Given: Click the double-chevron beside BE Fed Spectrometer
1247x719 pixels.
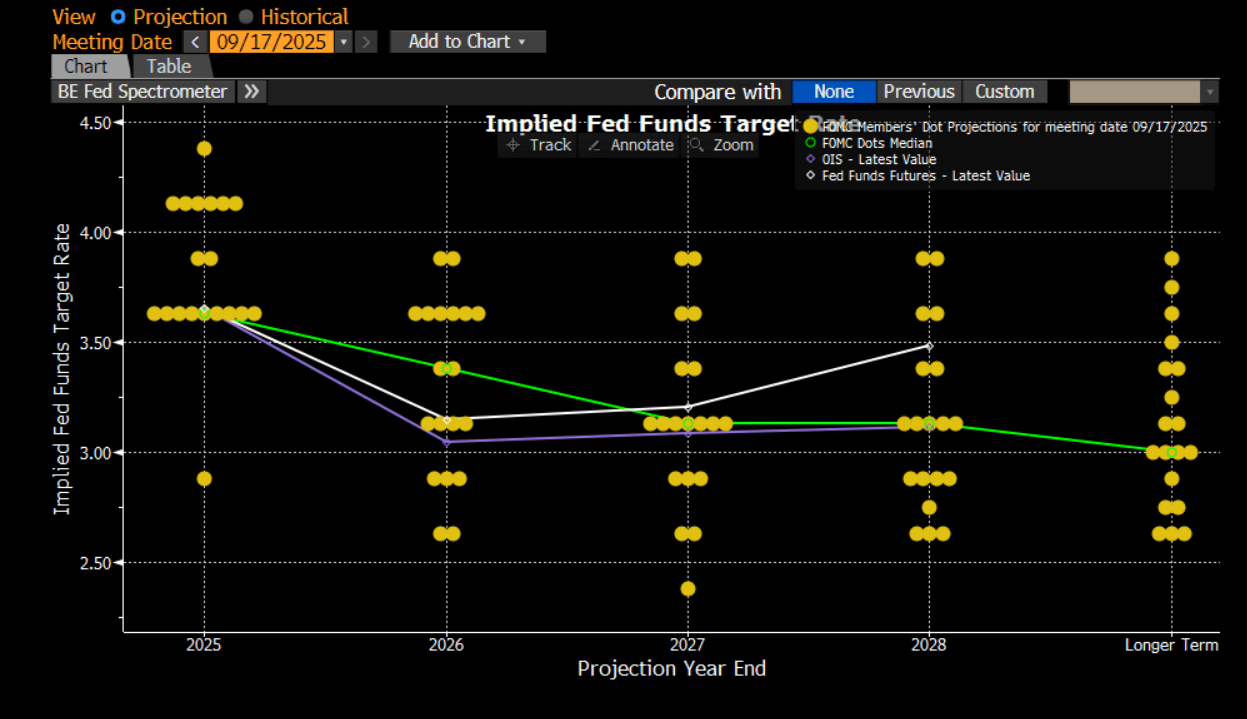Looking at the screenshot, I should tap(251, 92).
